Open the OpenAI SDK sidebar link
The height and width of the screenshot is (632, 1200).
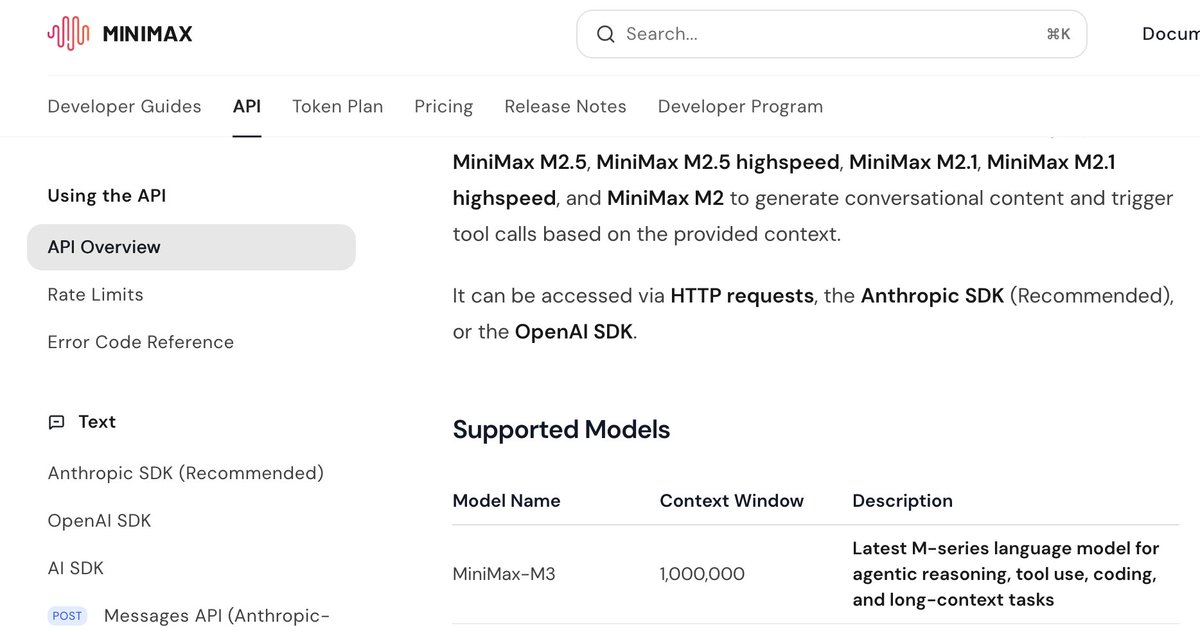click(x=99, y=521)
